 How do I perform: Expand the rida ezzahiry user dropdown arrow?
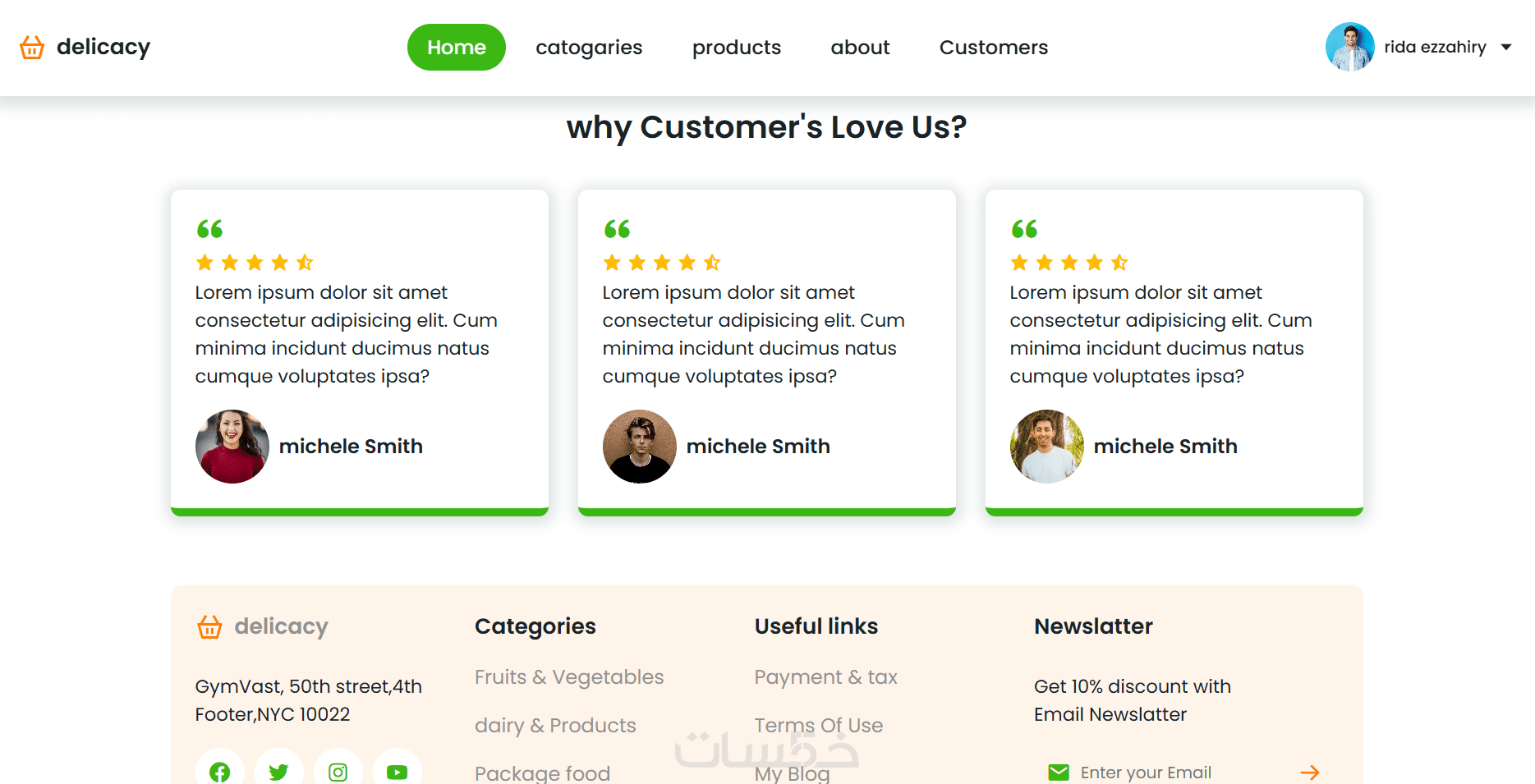coord(1506,48)
